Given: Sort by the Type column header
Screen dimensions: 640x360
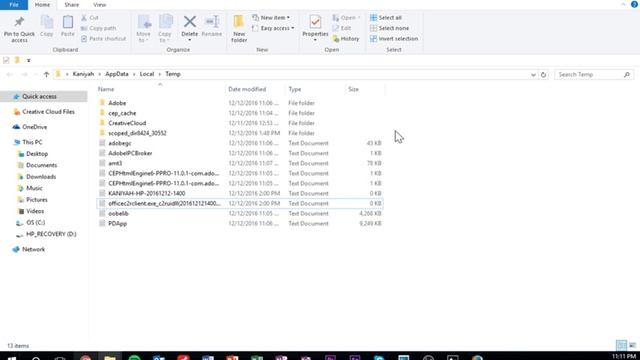Looking at the screenshot, I should 295,89.
